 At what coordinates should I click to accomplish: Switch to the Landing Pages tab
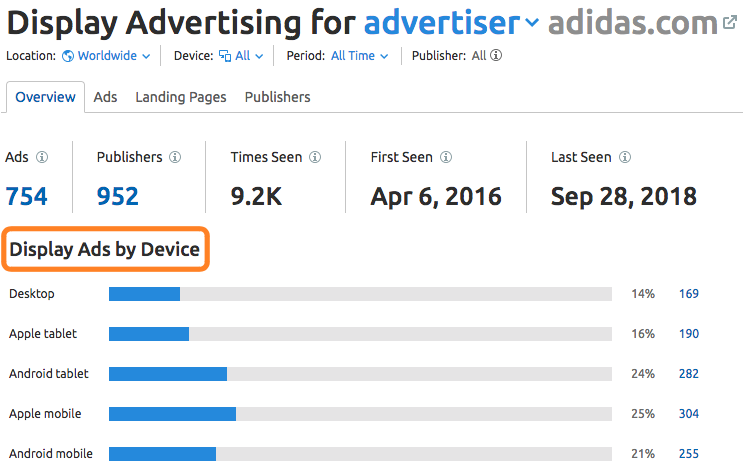click(x=181, y=97)
